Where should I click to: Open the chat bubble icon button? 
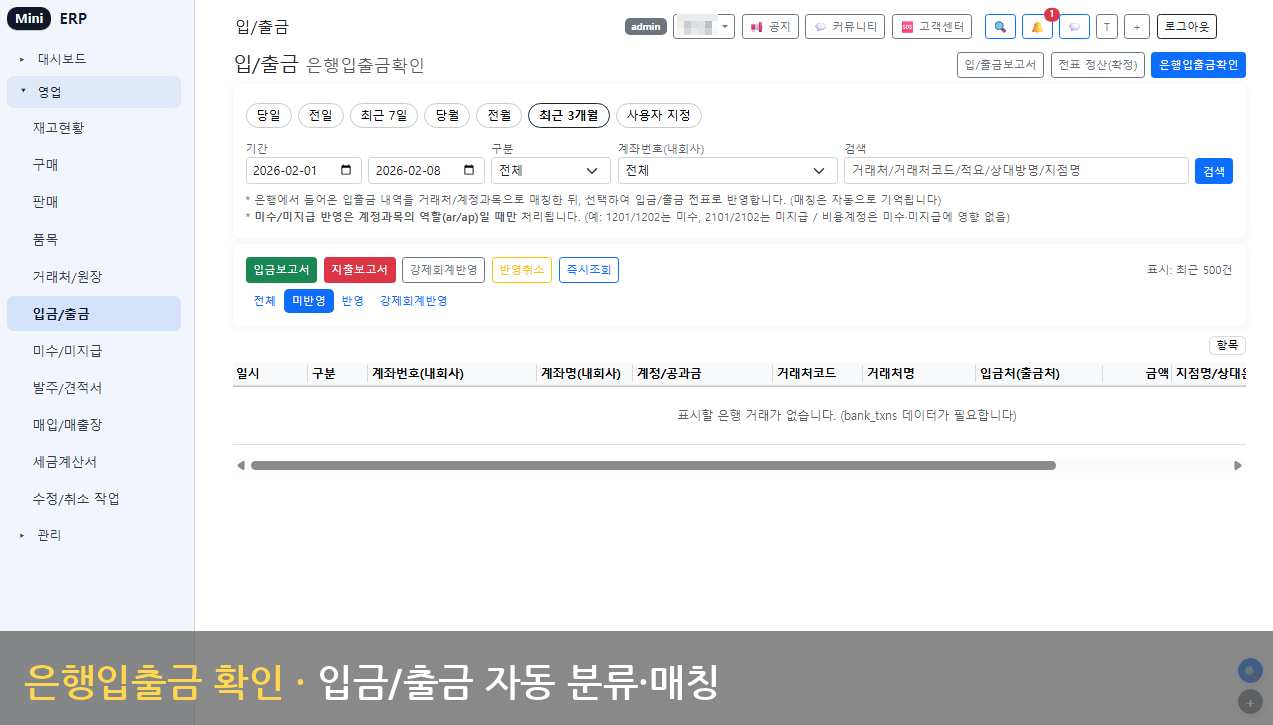coord(1074,27)
